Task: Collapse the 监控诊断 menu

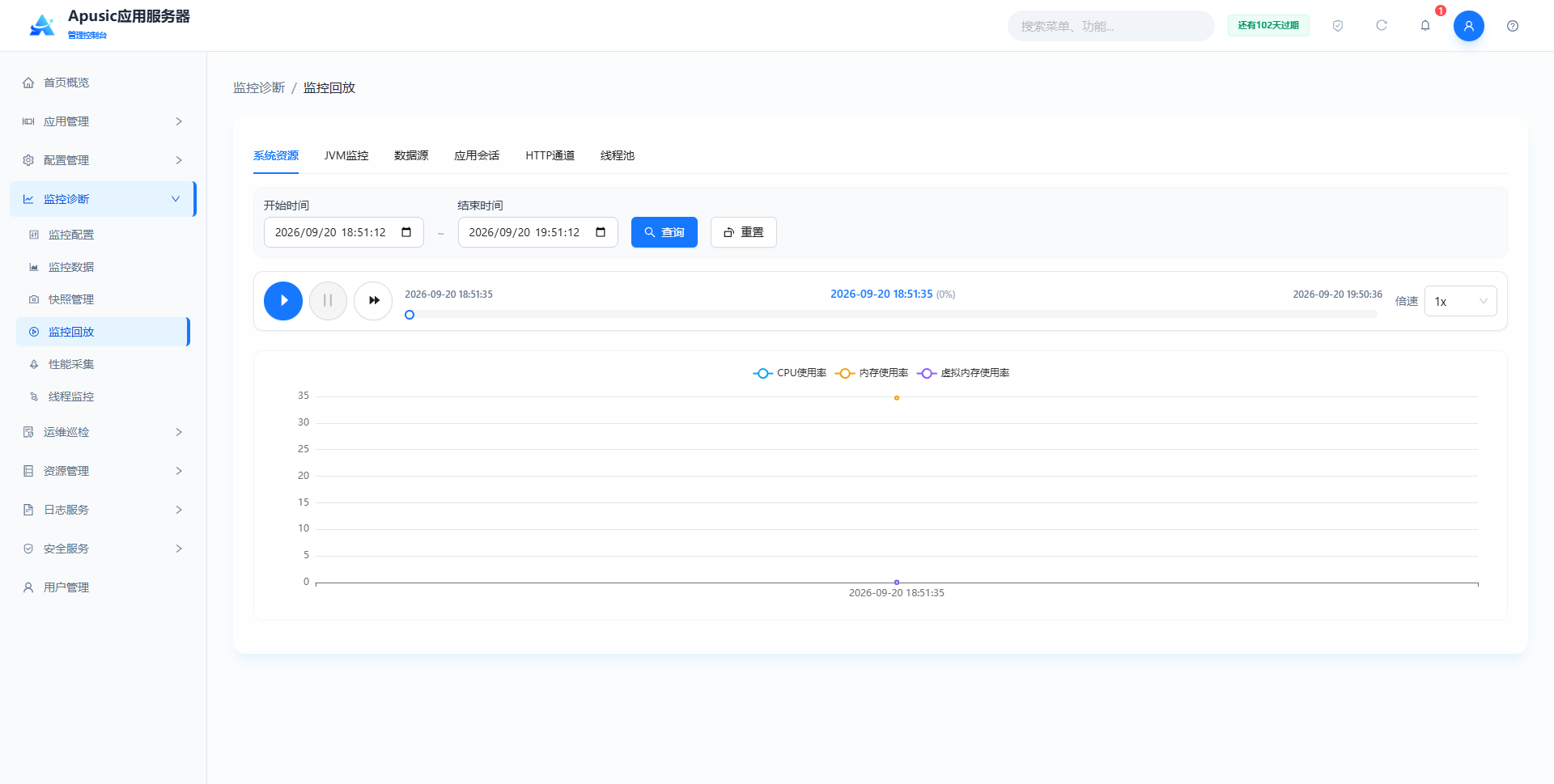Action: 103,199
